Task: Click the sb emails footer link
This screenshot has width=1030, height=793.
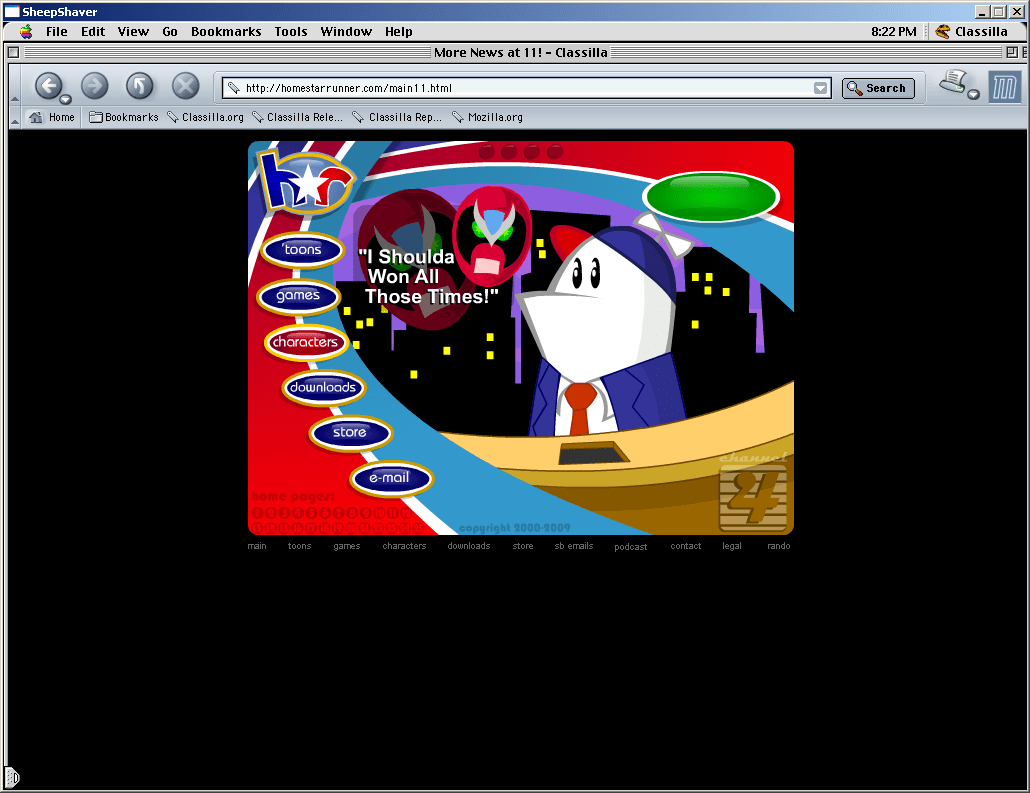Action: (x=574, y=546)
